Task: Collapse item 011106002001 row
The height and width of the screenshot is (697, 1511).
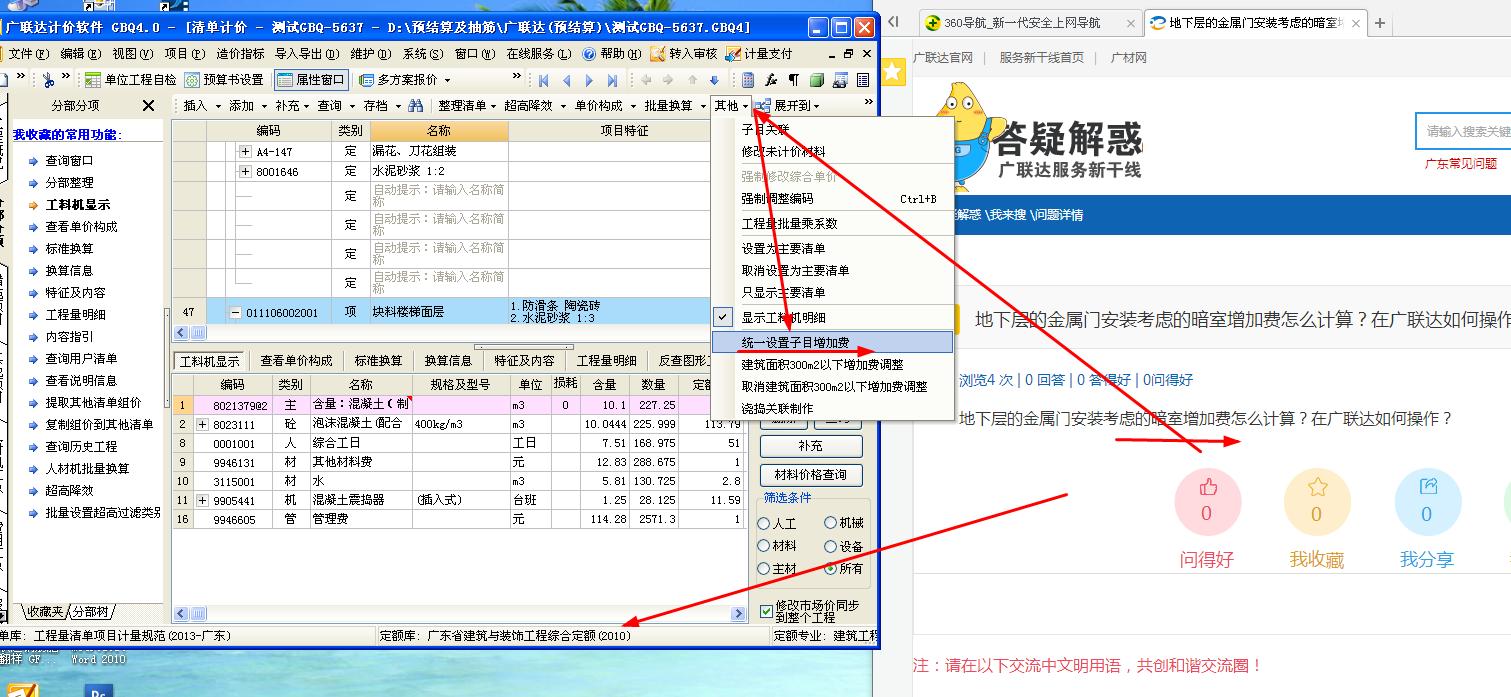Action: [236, 313]
